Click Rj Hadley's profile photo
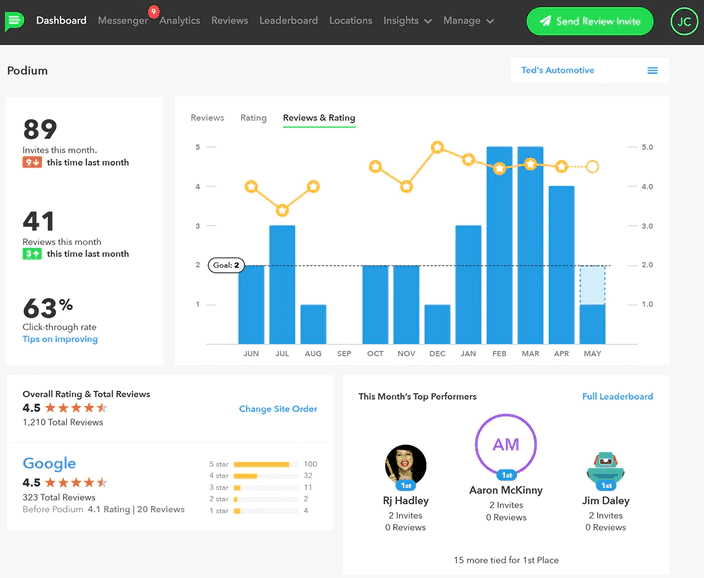704x578 pixels. pyautogui.click(x=406, y=465)
